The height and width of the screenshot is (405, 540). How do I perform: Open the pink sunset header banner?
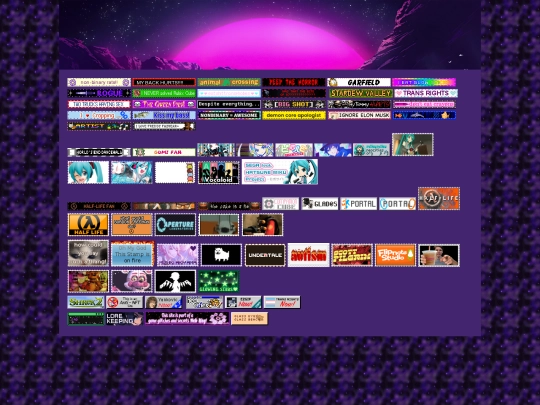(270, 35)
